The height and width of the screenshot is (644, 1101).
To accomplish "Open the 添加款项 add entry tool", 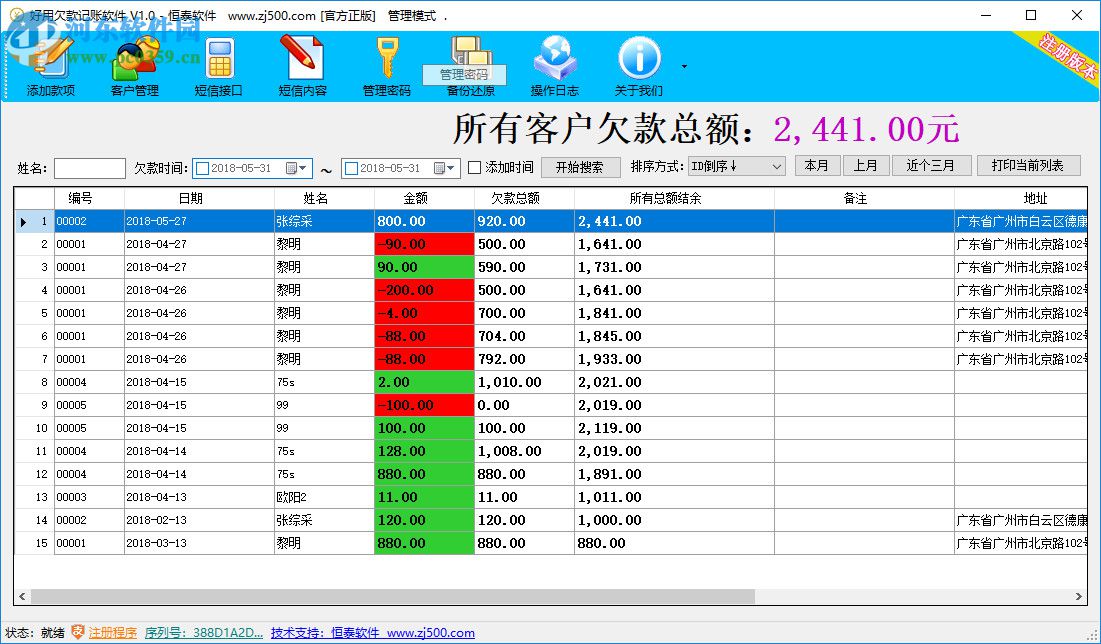I will 51,66.
